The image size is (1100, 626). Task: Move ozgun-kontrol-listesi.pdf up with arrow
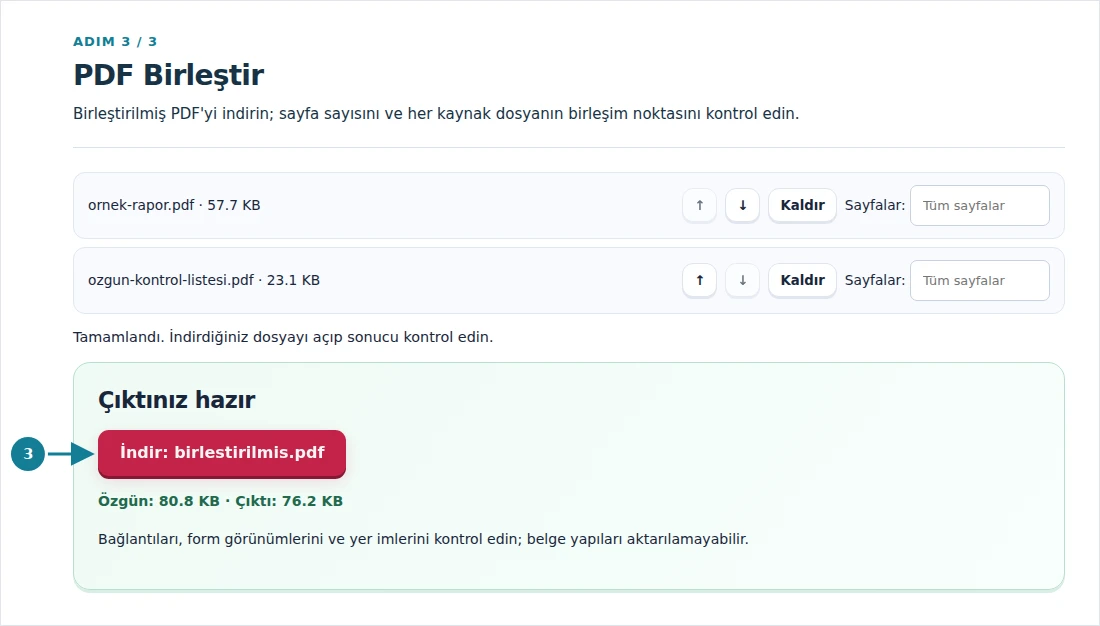click(x=699, y=281)
